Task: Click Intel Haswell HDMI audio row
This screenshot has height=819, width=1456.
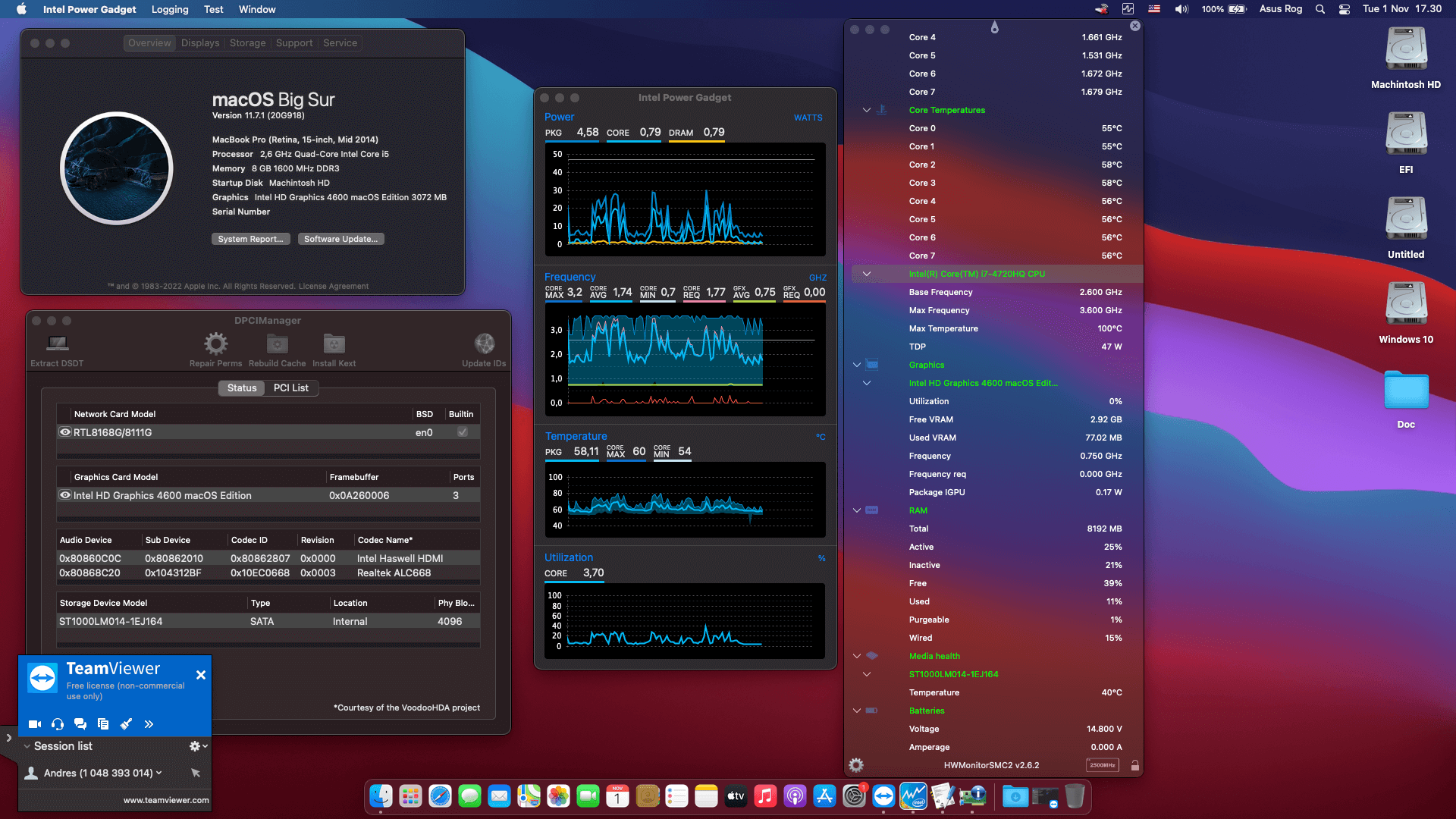Action: (x=268, y=558)
